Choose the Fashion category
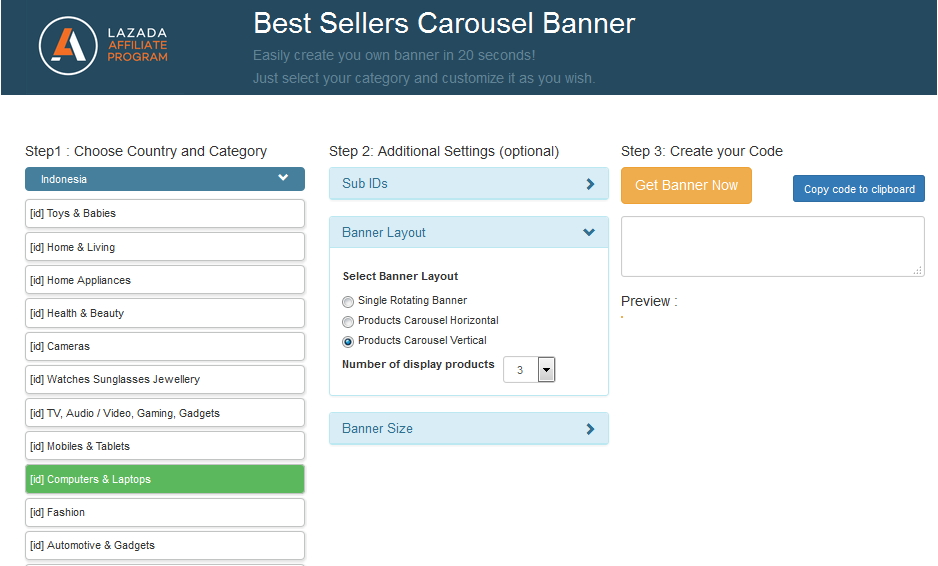 tap(165, 512)
